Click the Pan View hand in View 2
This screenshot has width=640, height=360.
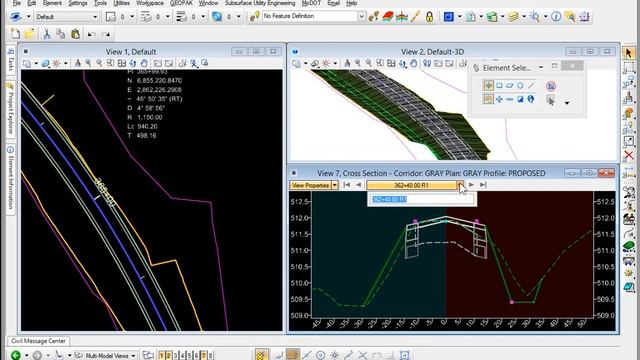(x=414, y=63)
